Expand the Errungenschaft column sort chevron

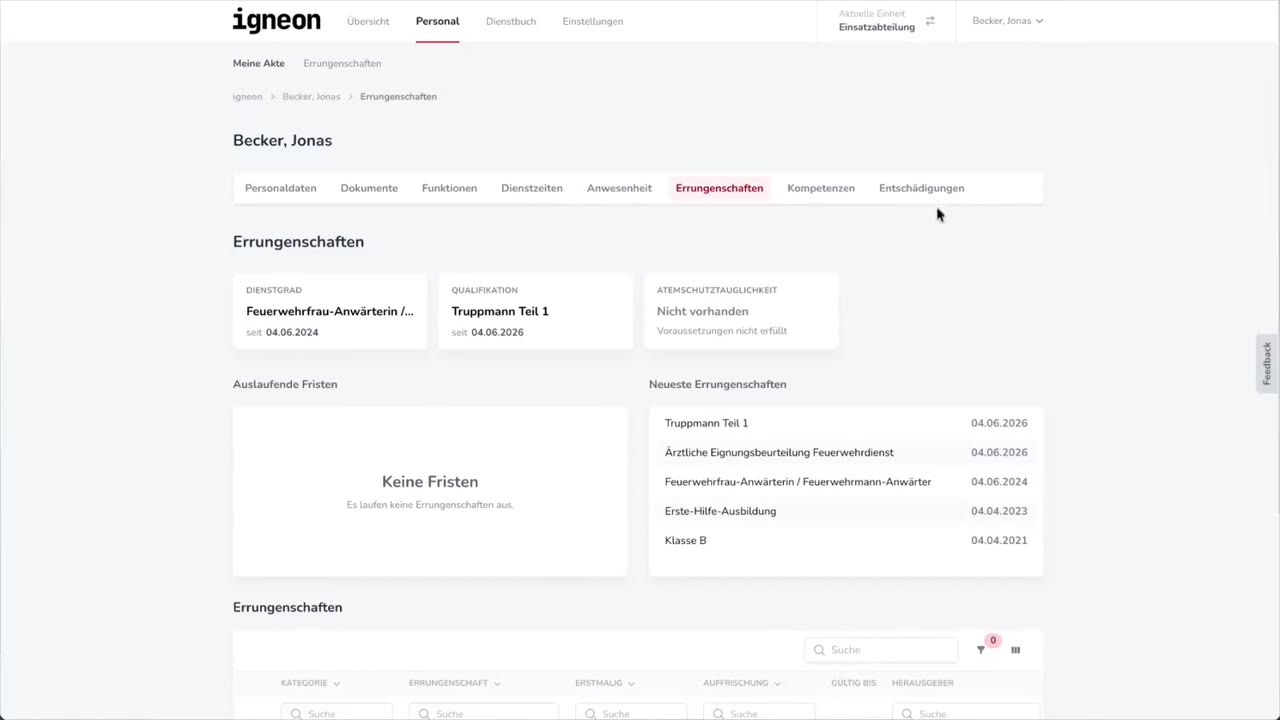click(497, 684)
